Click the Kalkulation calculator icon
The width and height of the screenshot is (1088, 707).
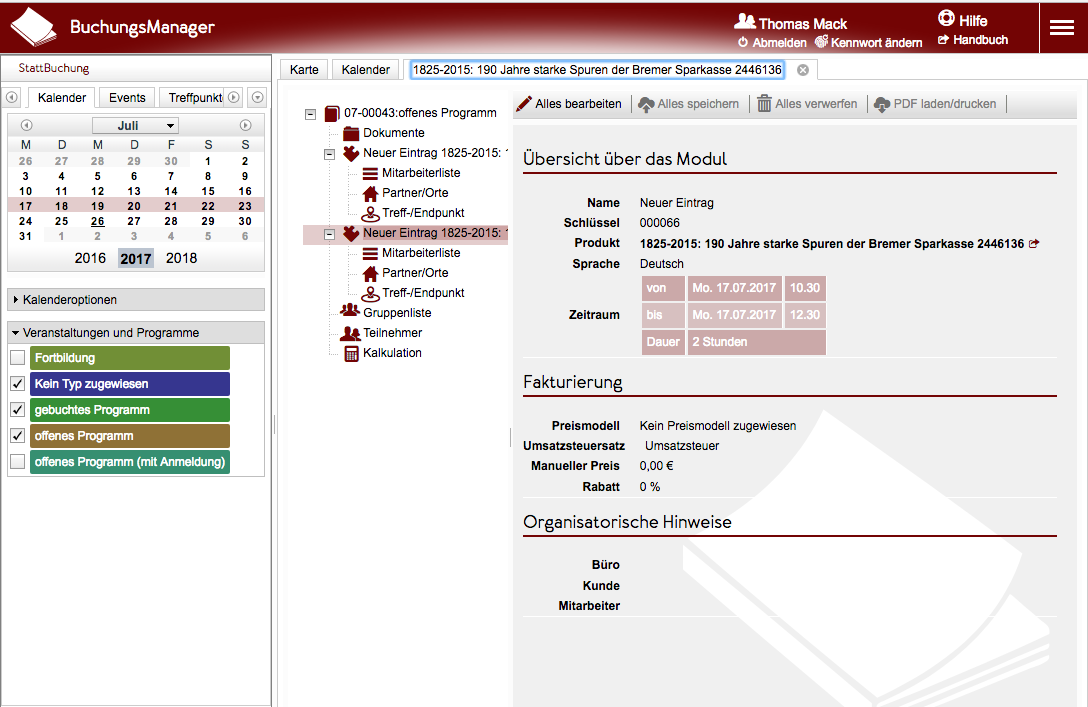click(x=351, y=353)
